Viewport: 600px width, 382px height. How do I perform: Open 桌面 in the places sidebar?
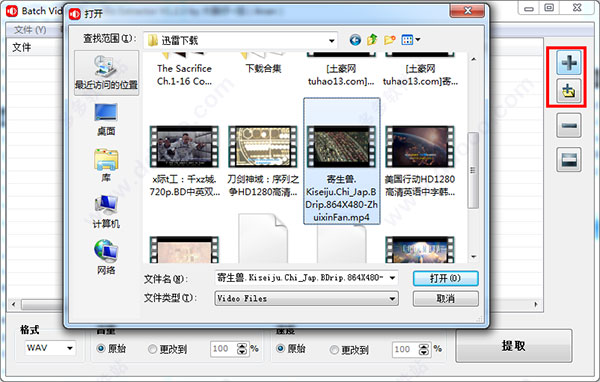click(x=106, y=119)
